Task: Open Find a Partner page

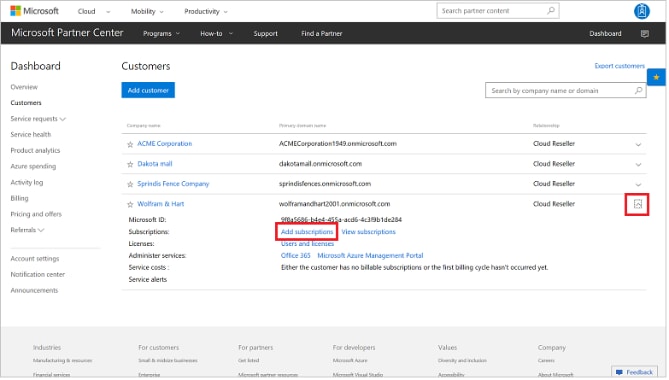Action: coord(322,34)
